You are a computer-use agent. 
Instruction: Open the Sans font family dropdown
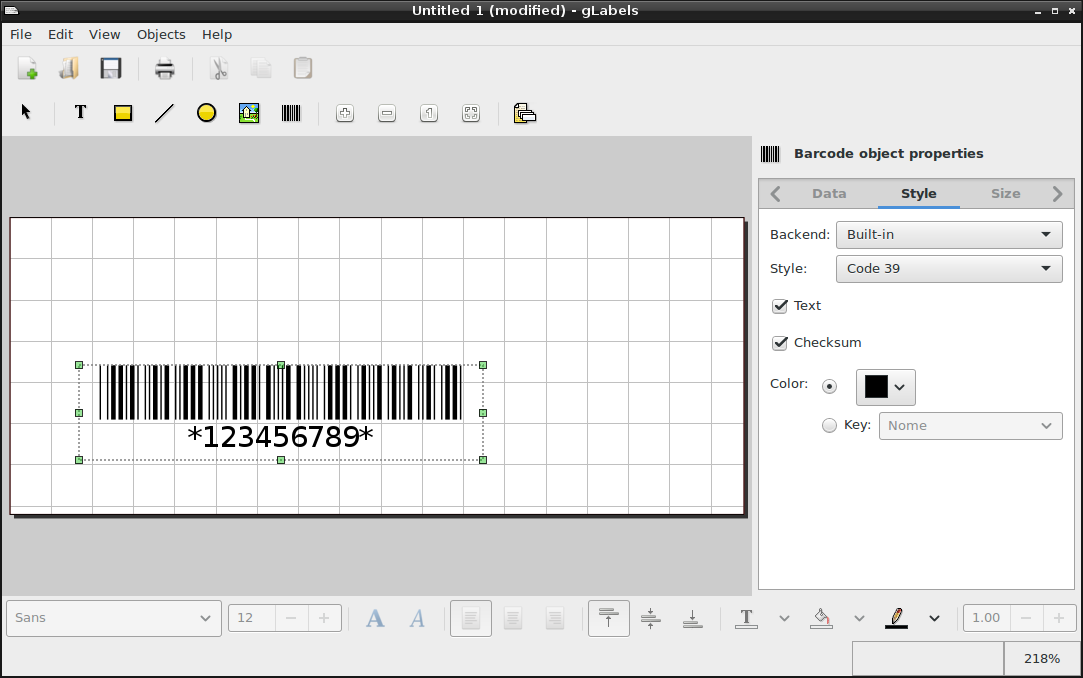click(114, 618)
